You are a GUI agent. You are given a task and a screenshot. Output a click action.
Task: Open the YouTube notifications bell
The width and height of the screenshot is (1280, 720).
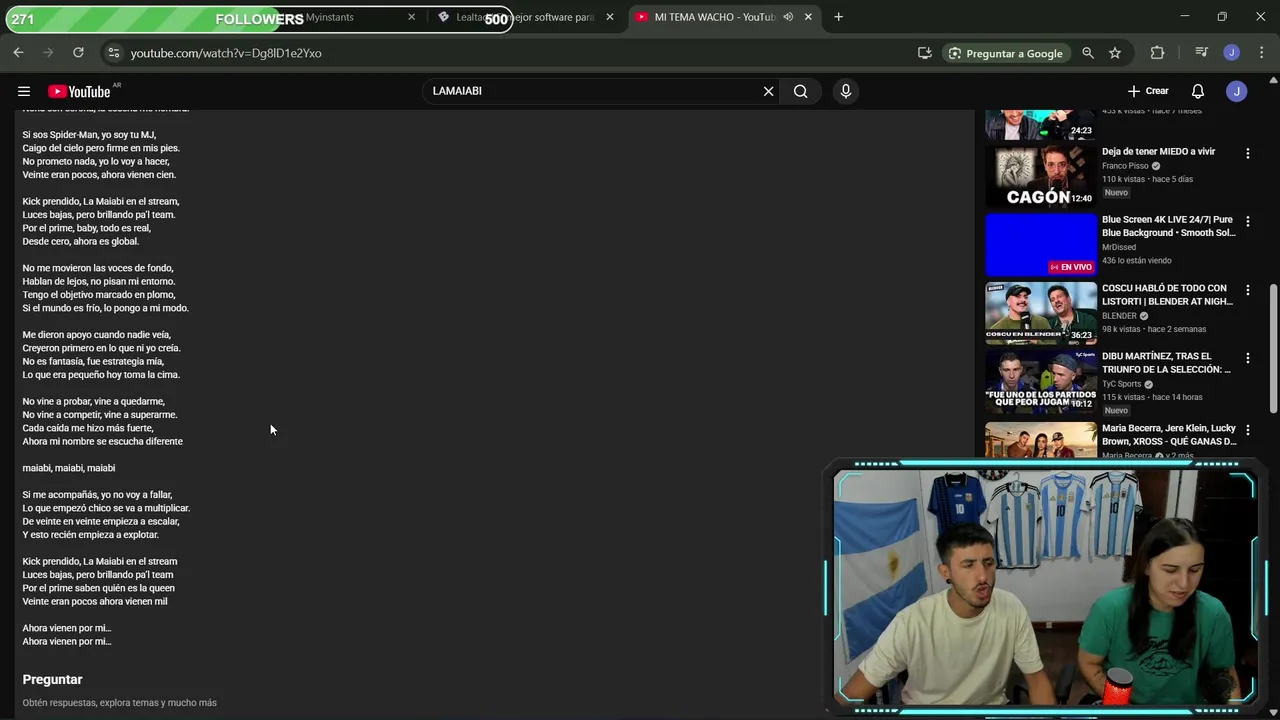(x=1198, y=91)
